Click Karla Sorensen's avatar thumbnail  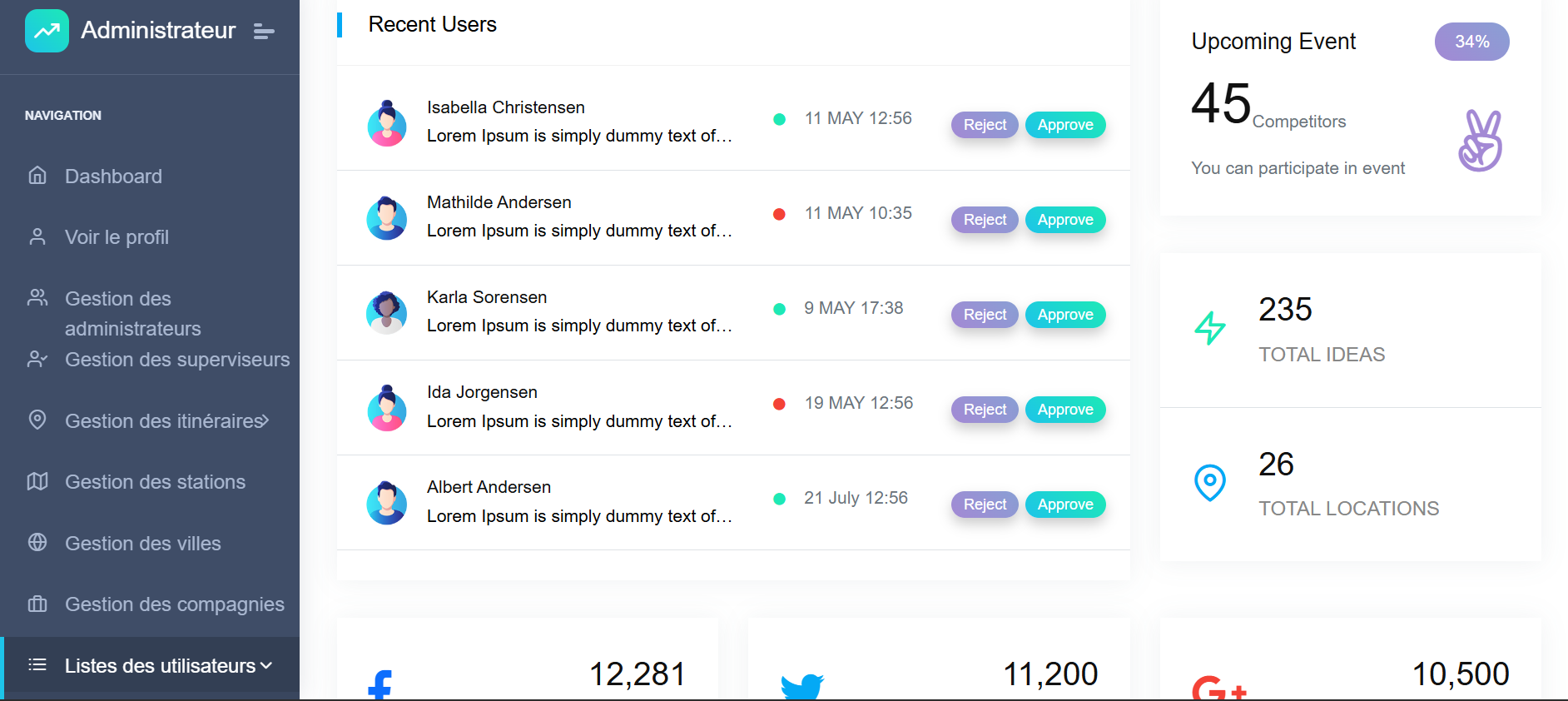387,312
